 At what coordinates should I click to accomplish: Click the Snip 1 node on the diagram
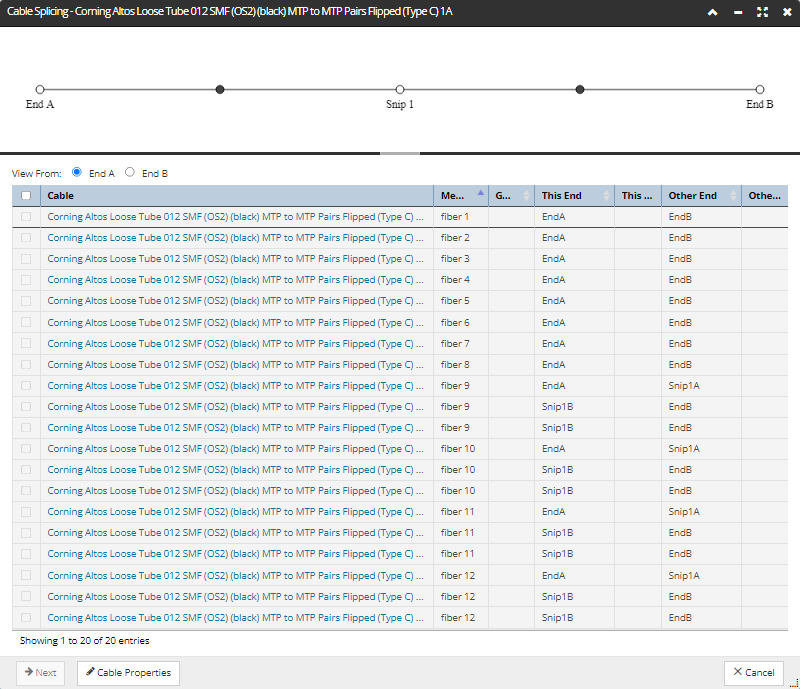[x=400, y=89]
